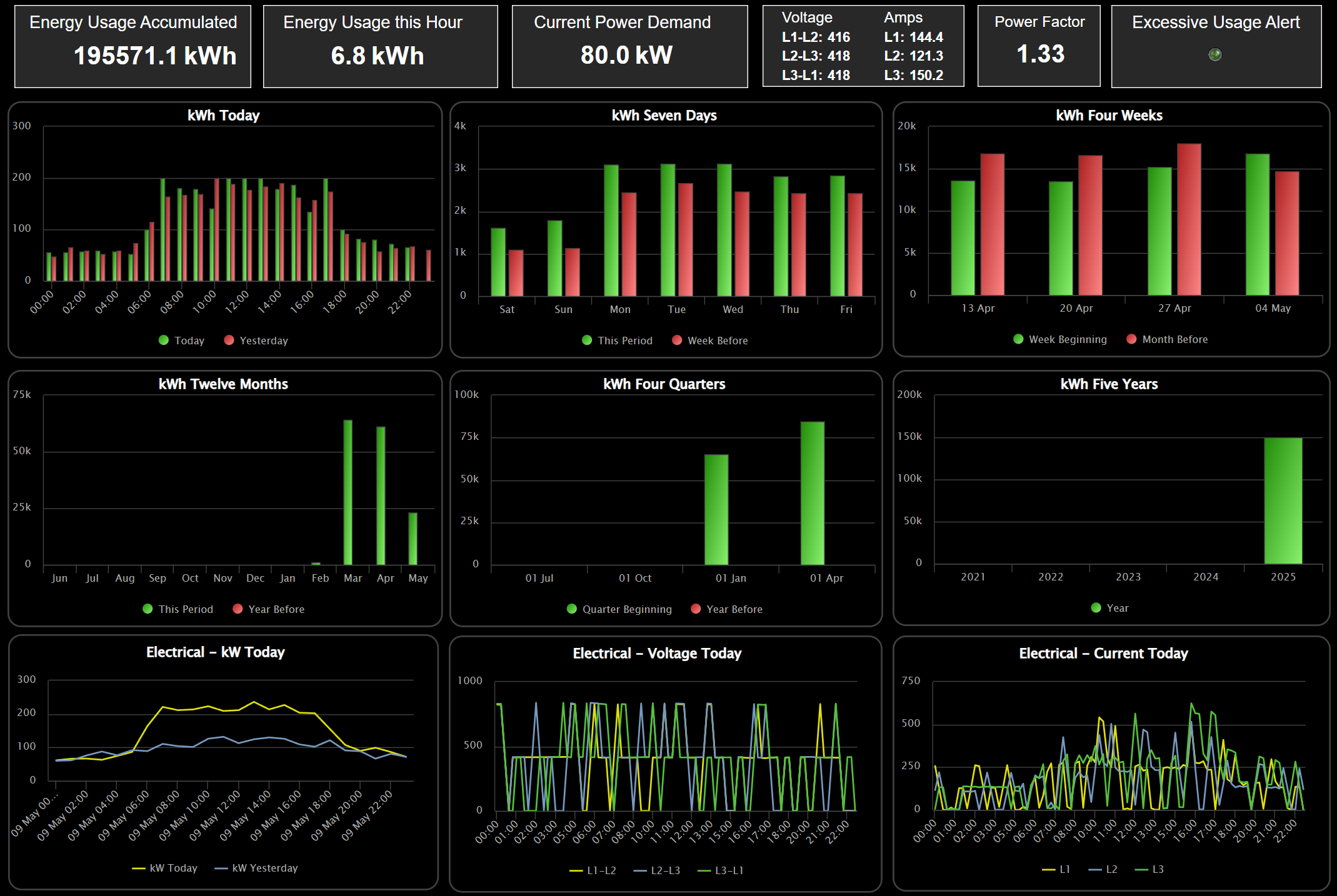Toggle Year Before legend in kWh Four Quarters

click(726, 609)
